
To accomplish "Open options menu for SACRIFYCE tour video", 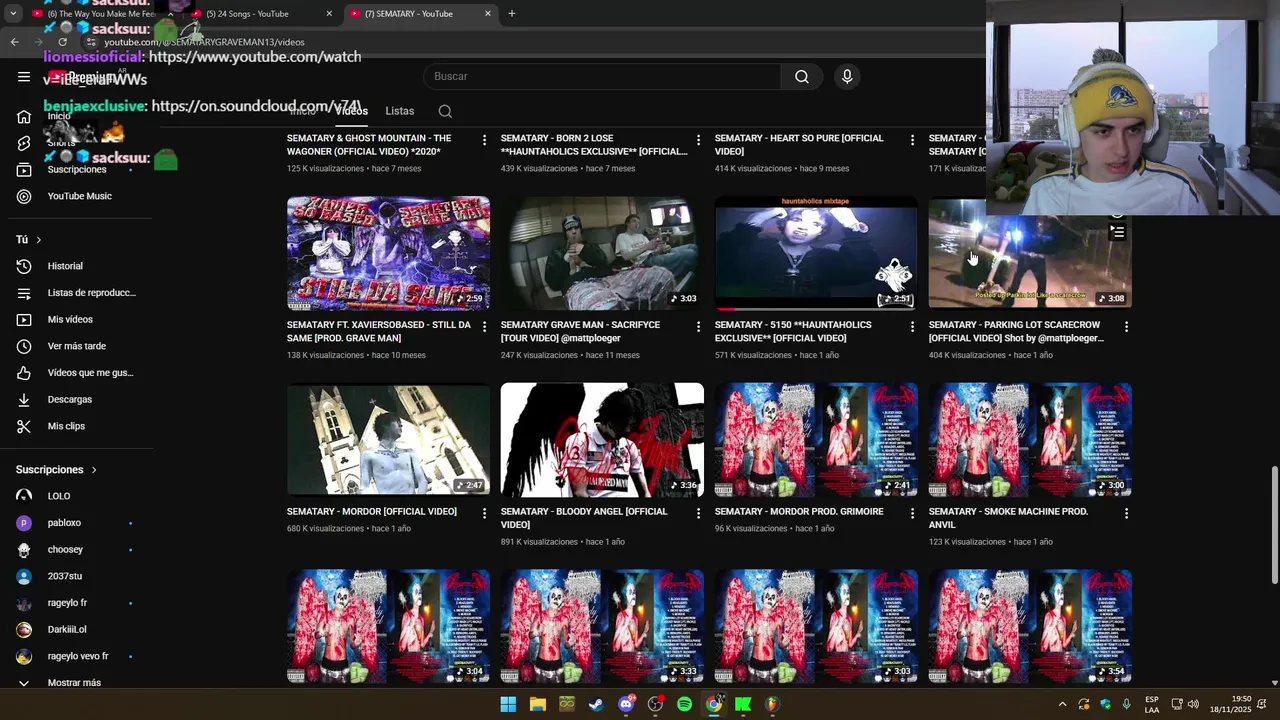I will coord(699,327).
